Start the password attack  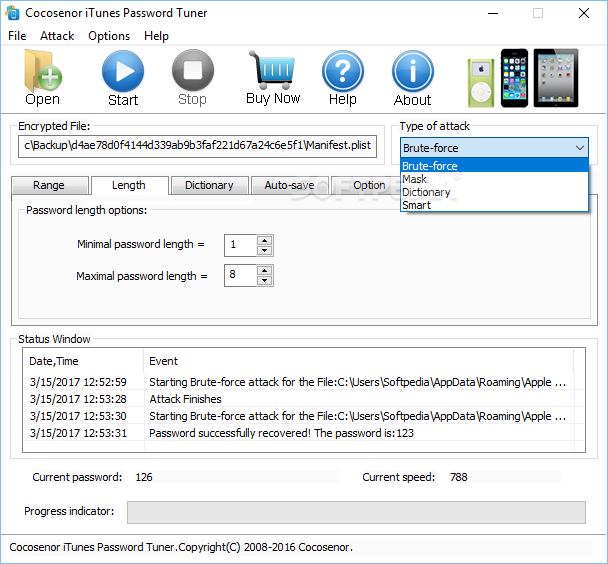tap(123, 78)
